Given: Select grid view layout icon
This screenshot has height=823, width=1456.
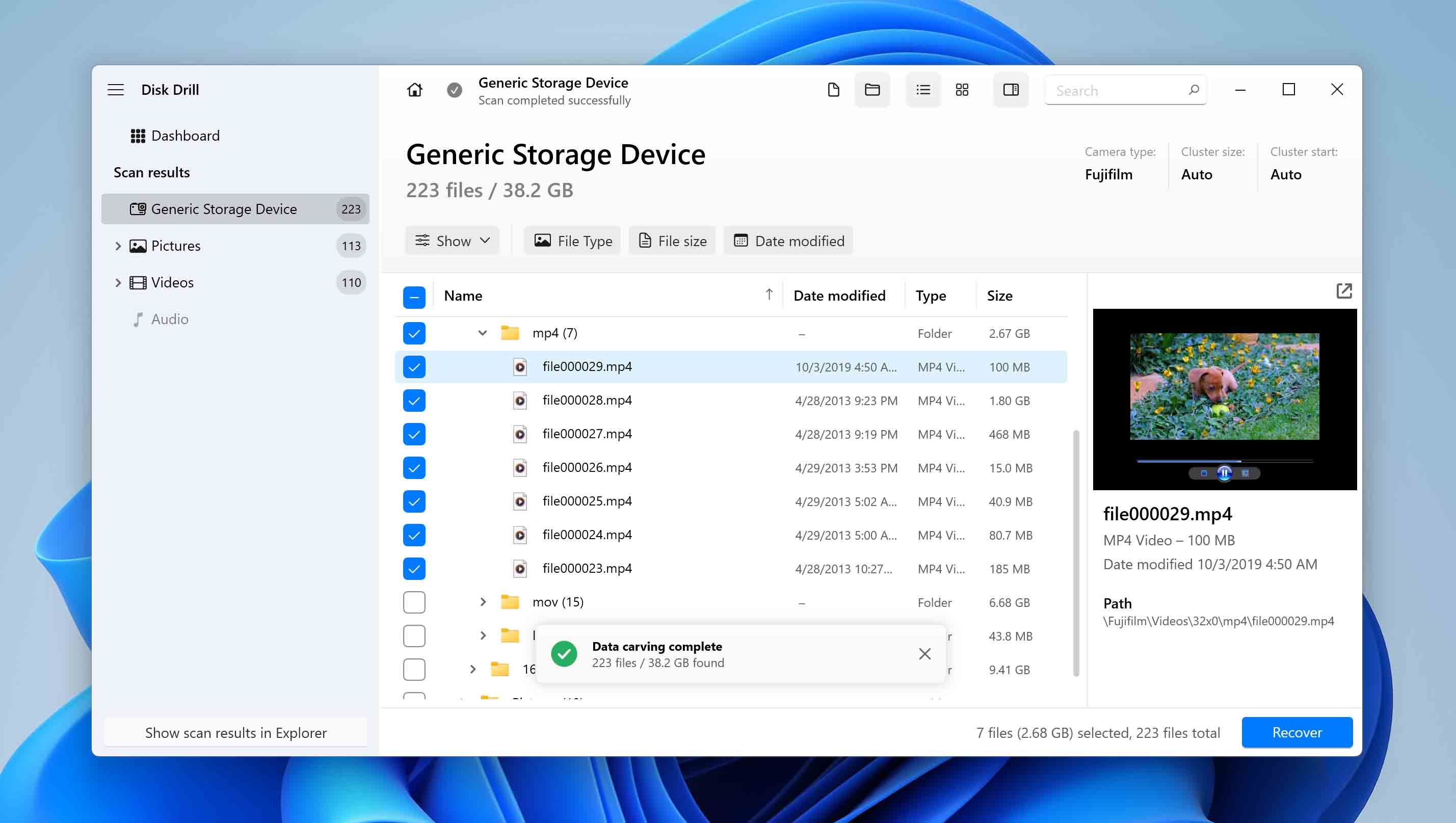Looking at the screenshot, I should (962, 90).
